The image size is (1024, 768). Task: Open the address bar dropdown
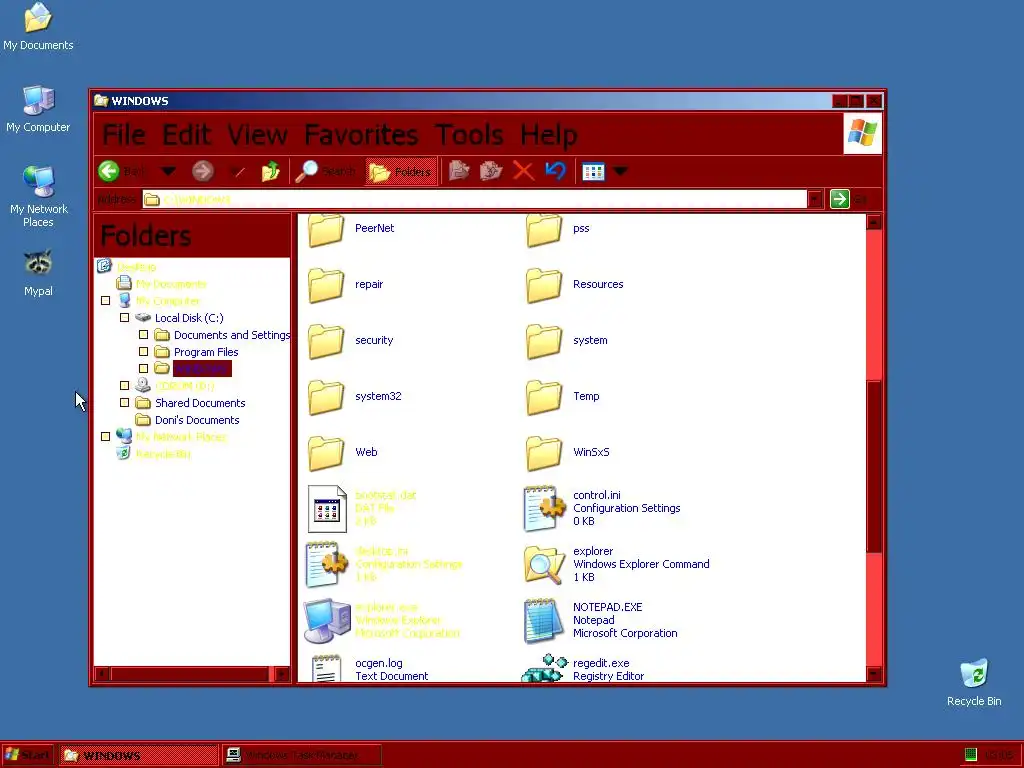pyautogui.click(x=814, y=199)
